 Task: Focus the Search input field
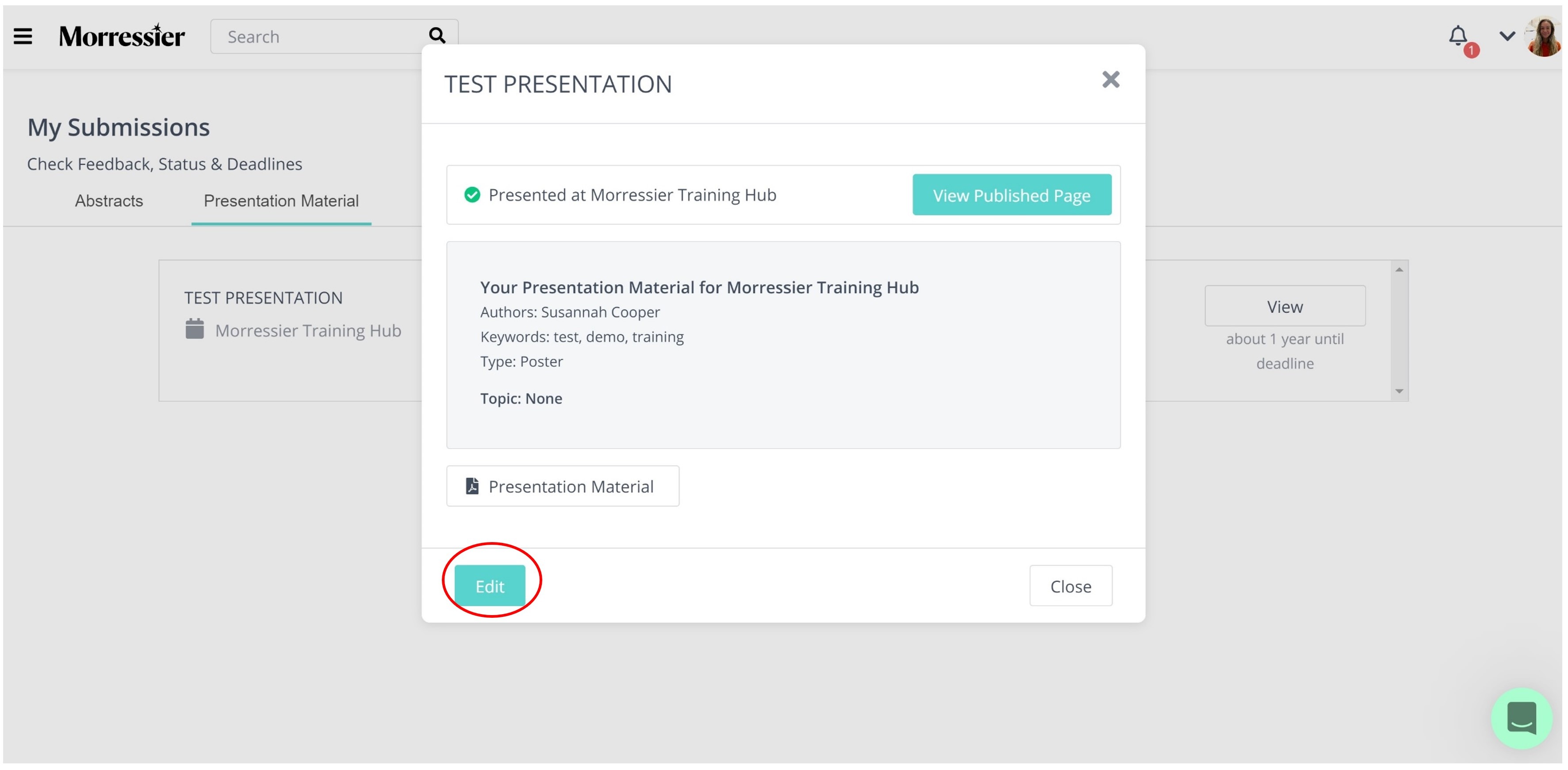[322, 37]
